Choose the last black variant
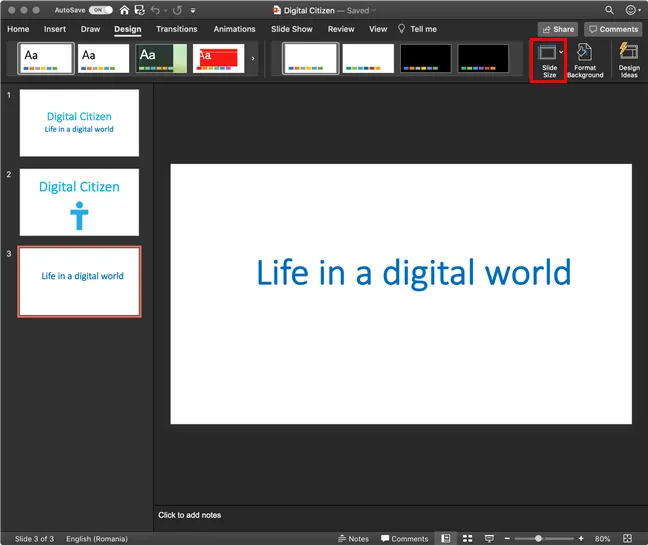Viewport: 648px width, 545px height. [x=483, y=58]
